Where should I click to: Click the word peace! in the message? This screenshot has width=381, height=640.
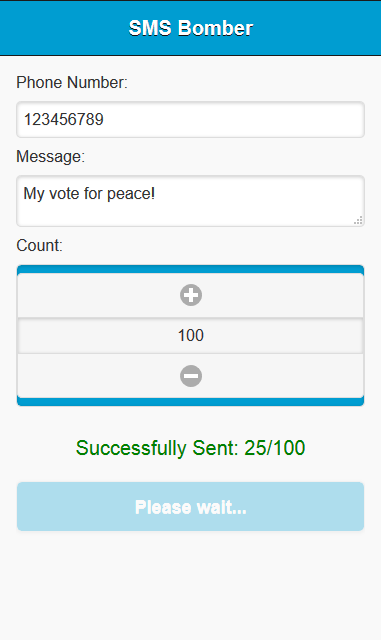(131, 194)
